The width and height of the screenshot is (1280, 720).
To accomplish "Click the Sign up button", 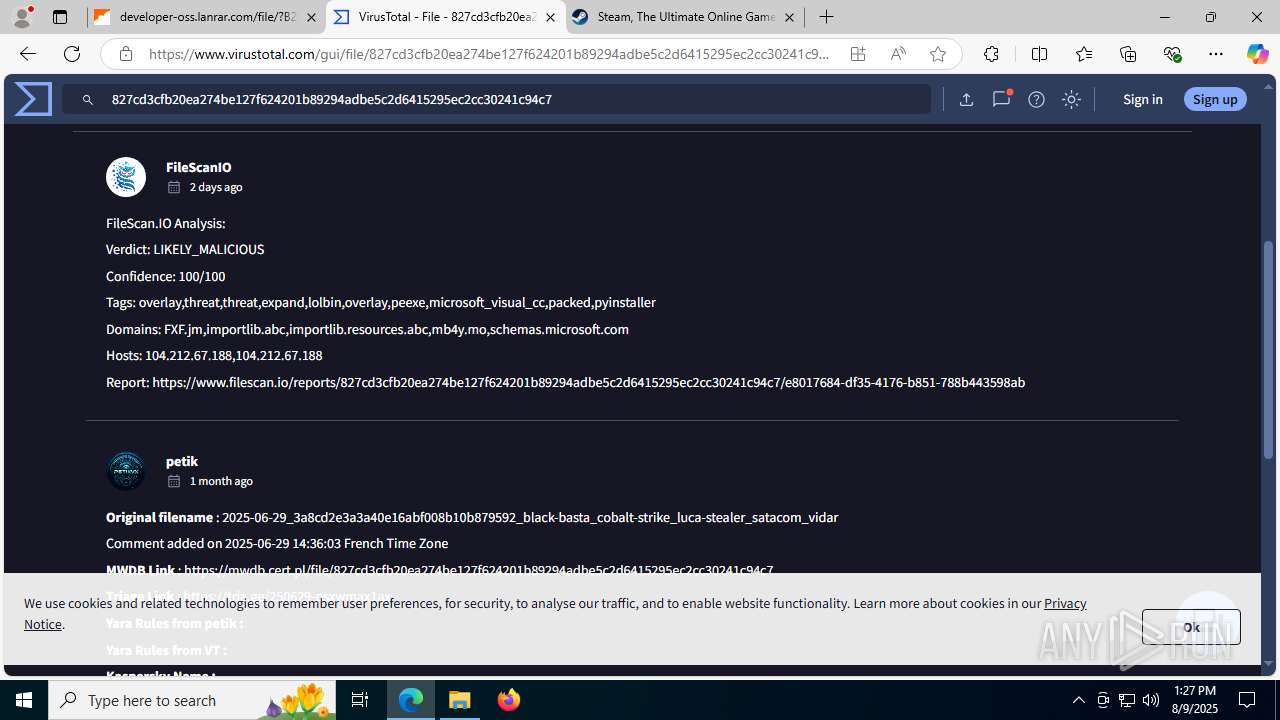I will pyautogui.click(x=1215, y=99).
